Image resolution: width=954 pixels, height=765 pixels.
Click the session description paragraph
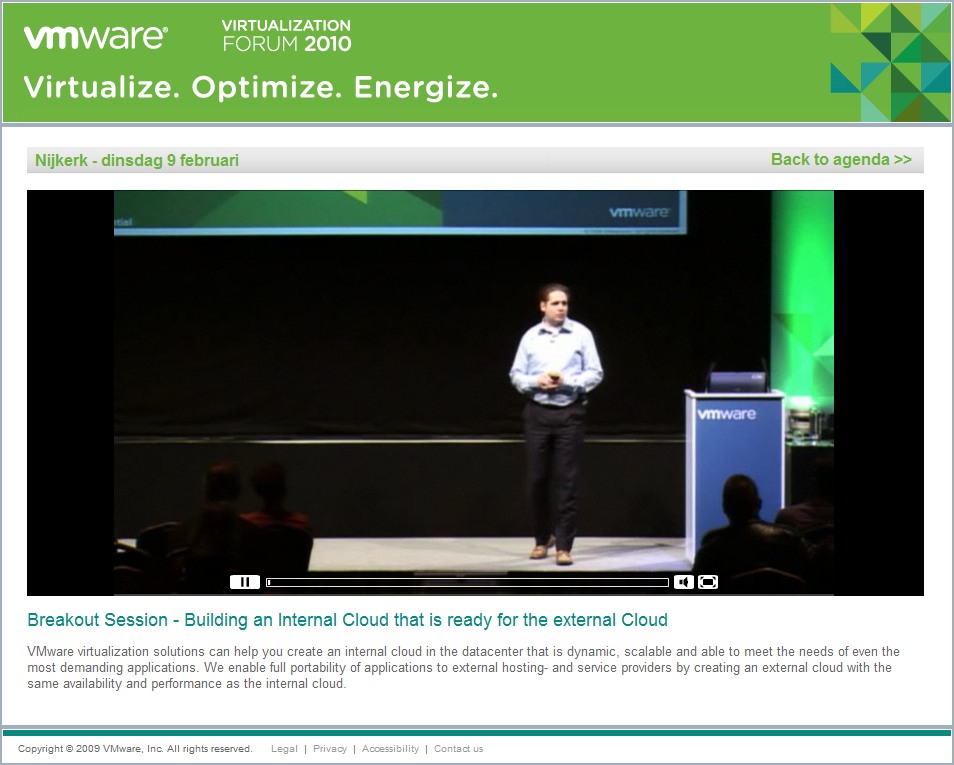point(463,668)
